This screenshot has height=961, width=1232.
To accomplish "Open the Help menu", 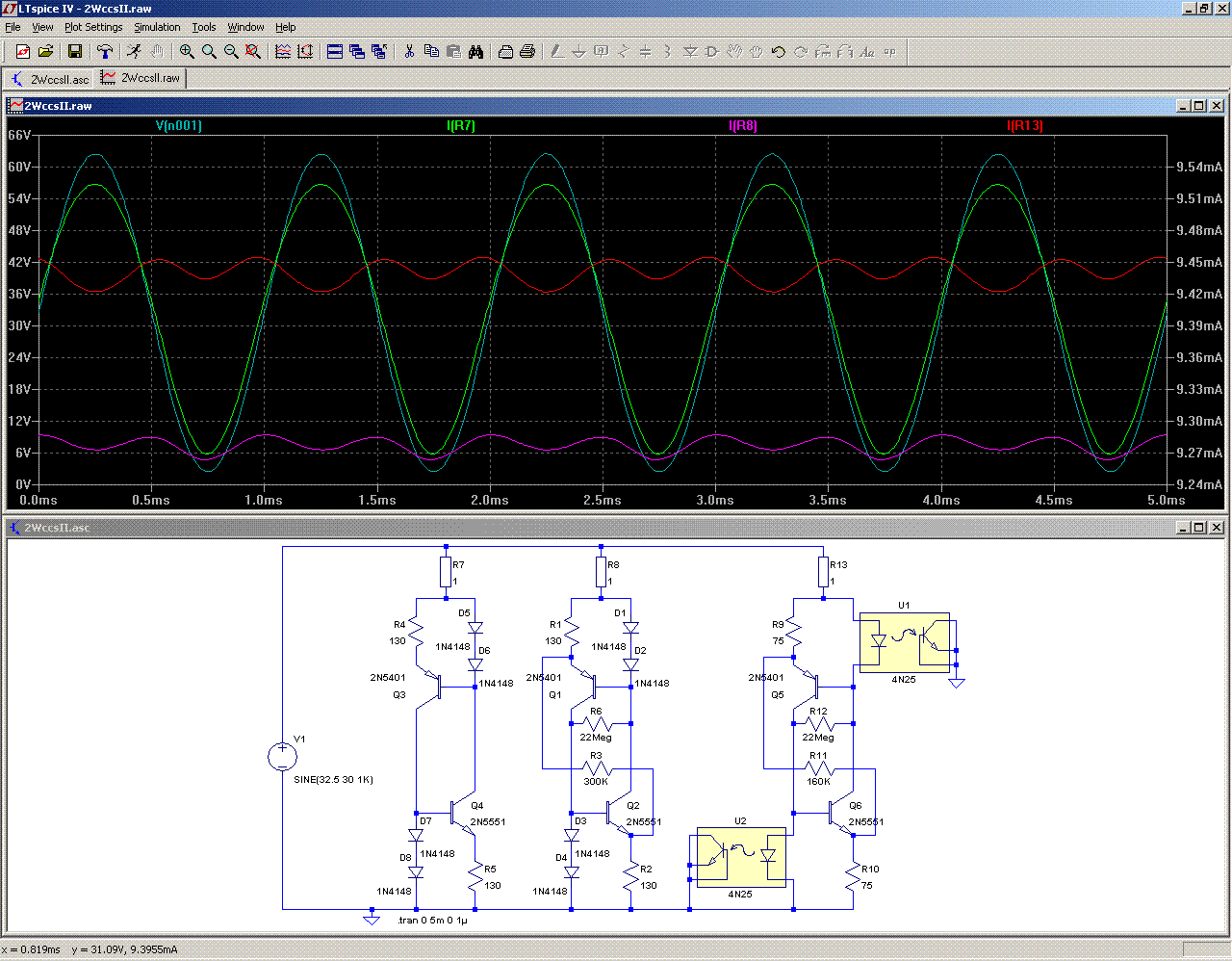I will pos(286,27).
